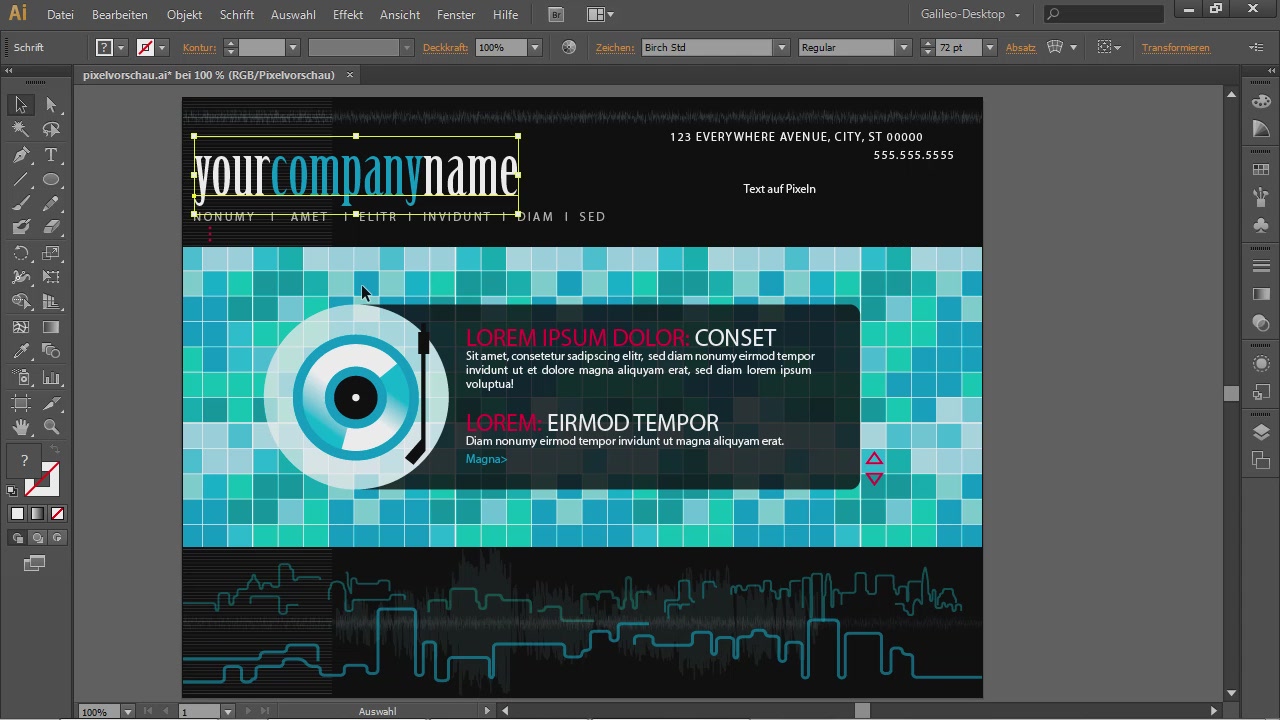1280x720 pixels.
Task: Change screen mode button
Action: click(x=35, y=564)
